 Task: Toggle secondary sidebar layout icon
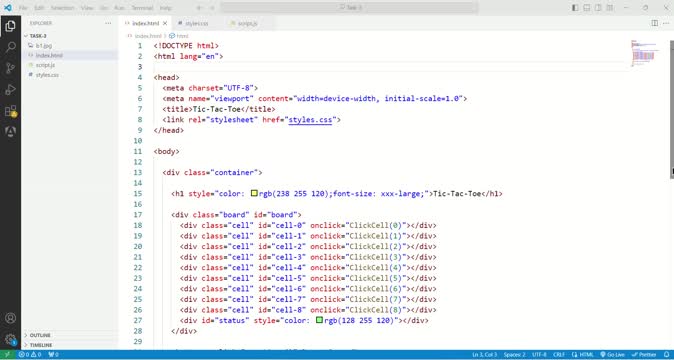tap(598, 8)
